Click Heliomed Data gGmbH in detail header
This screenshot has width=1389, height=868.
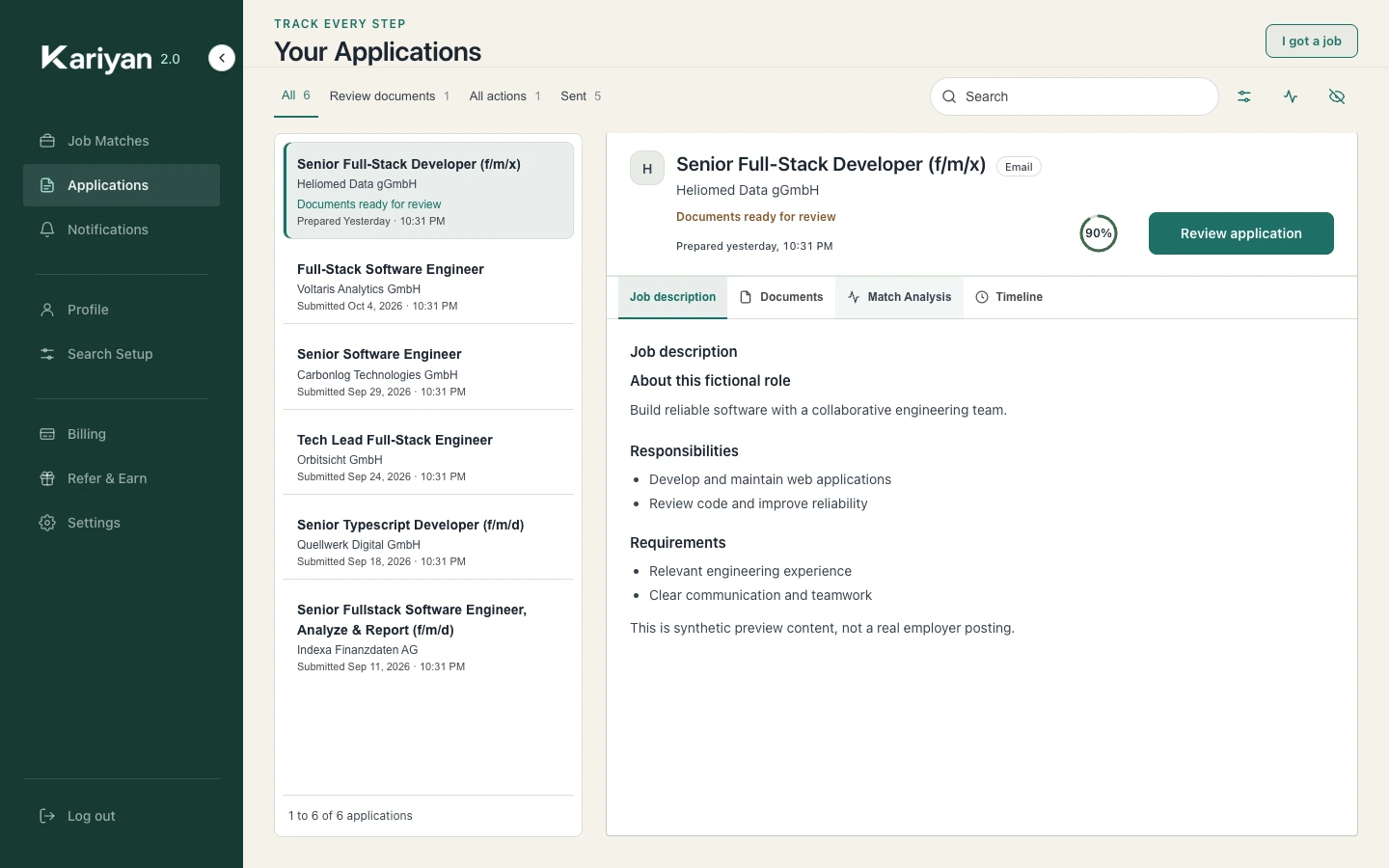[748, 190]
